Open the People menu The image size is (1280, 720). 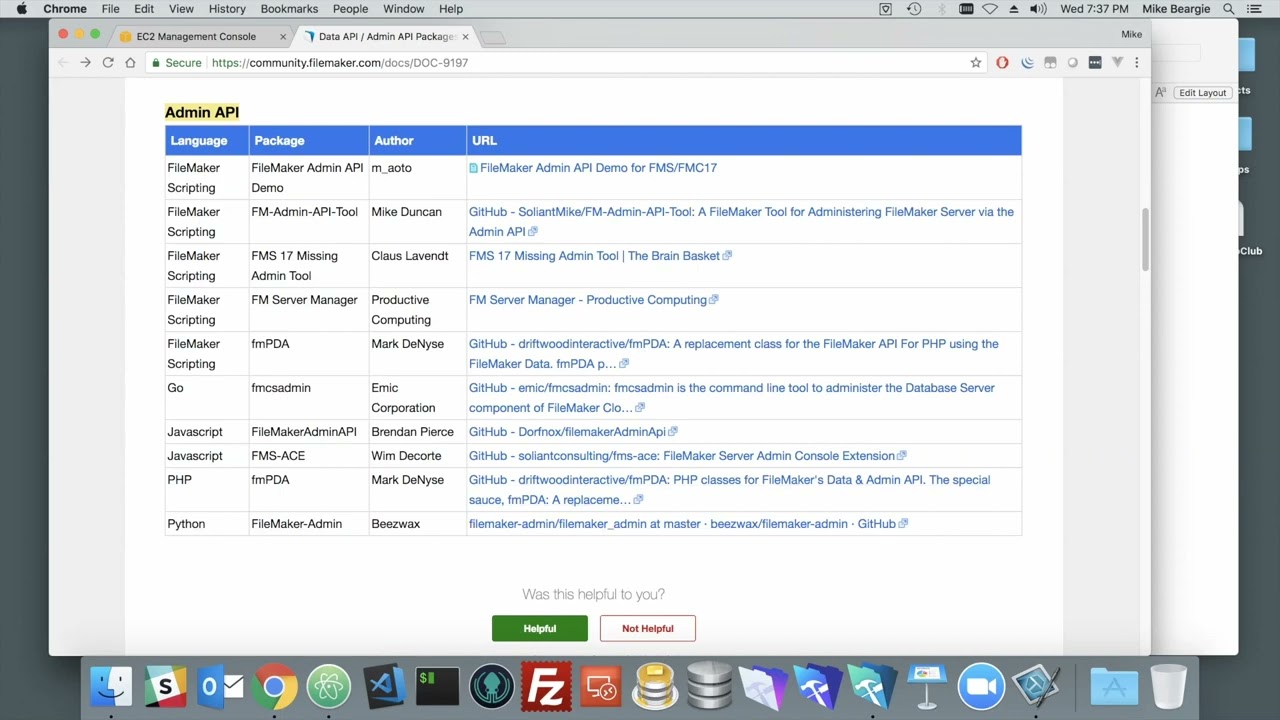pos(350,9)
